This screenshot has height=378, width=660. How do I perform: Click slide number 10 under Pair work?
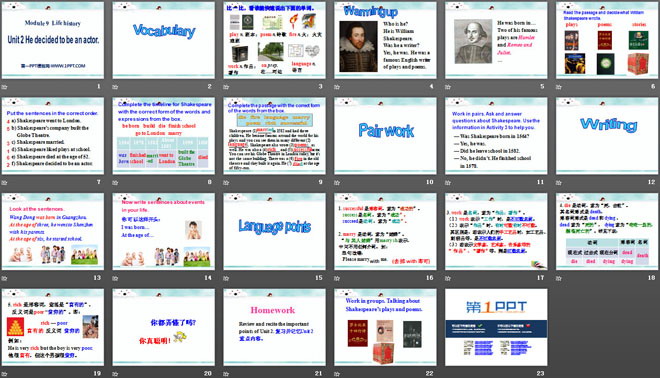tap(429, 182)
